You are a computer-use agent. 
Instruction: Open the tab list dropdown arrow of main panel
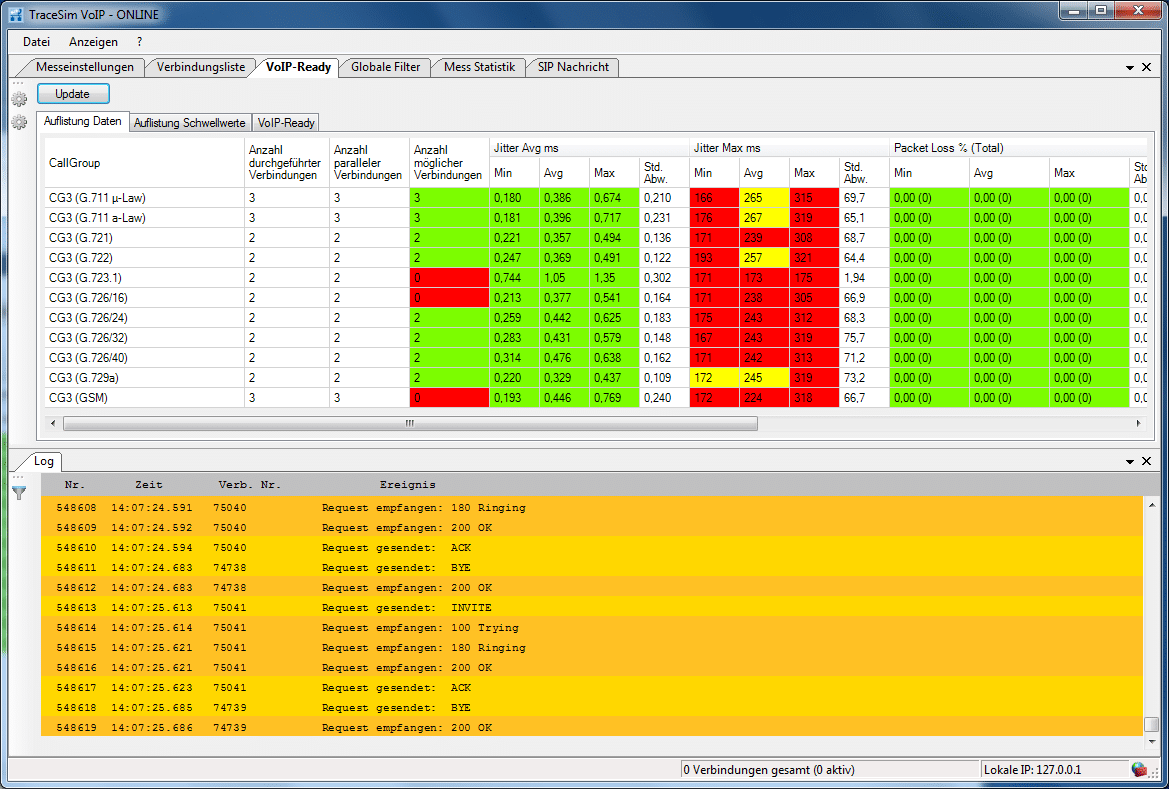point(1130,68)
